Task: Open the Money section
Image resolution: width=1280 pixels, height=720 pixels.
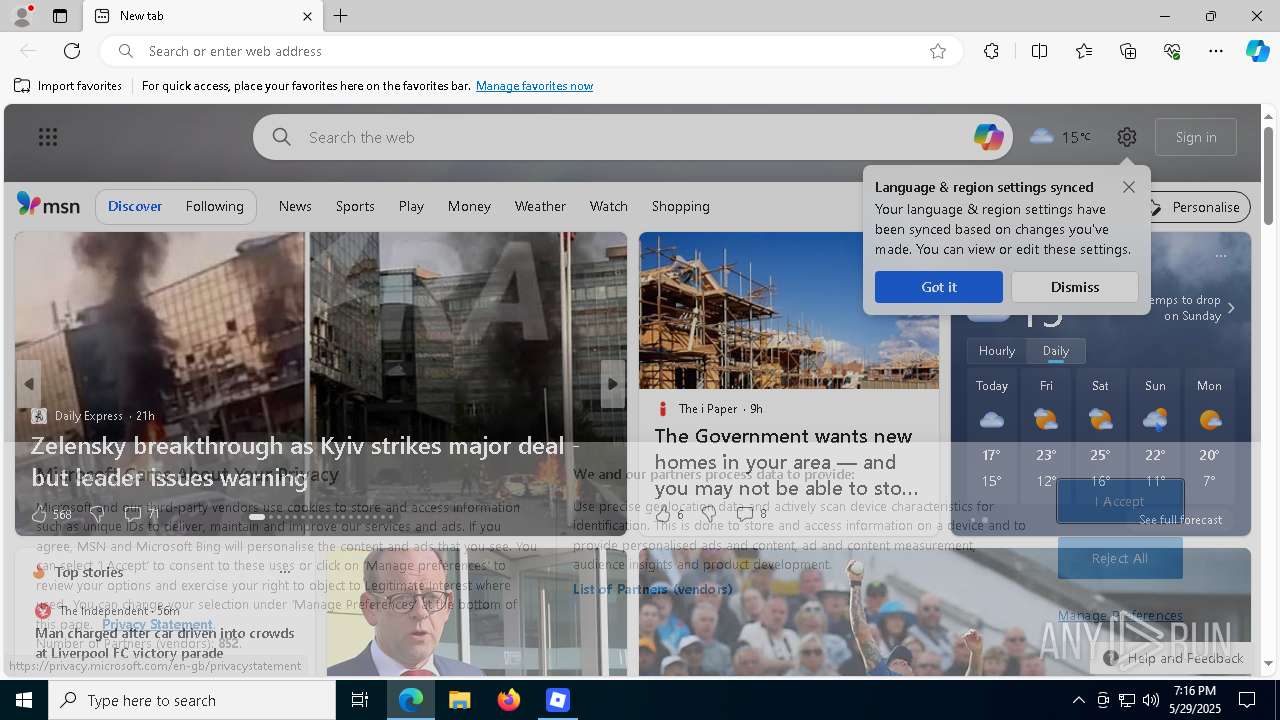Action: (x=469, y=206)
